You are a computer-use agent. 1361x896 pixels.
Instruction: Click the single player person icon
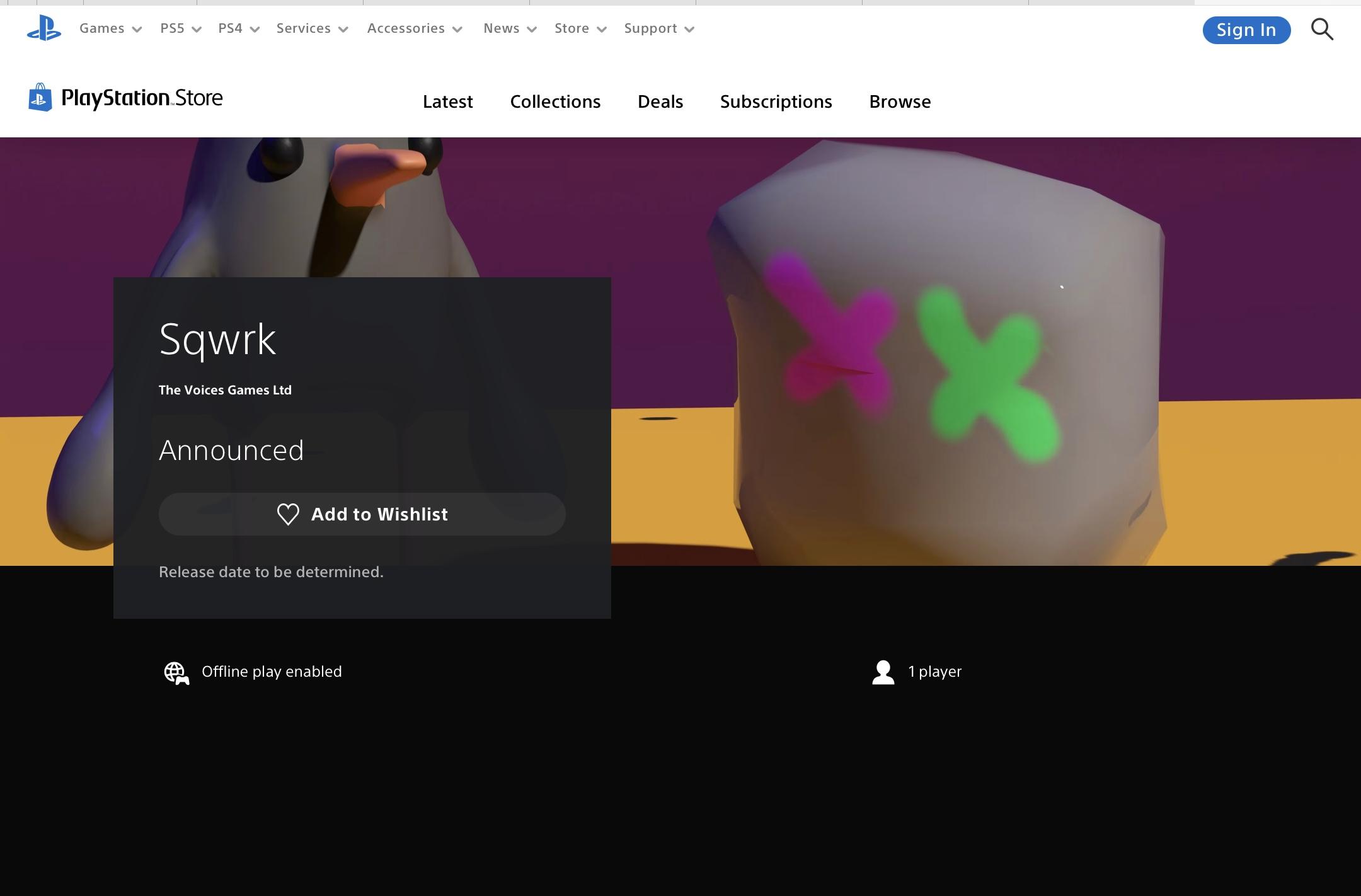coord(883,672)
